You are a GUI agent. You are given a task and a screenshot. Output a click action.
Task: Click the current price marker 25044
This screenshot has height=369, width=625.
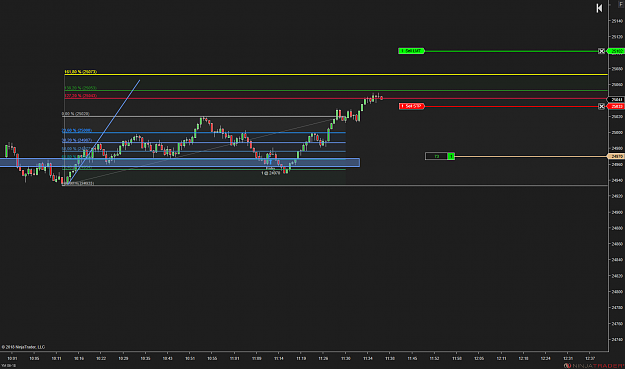pyautogui.click(x=616, y=100)
